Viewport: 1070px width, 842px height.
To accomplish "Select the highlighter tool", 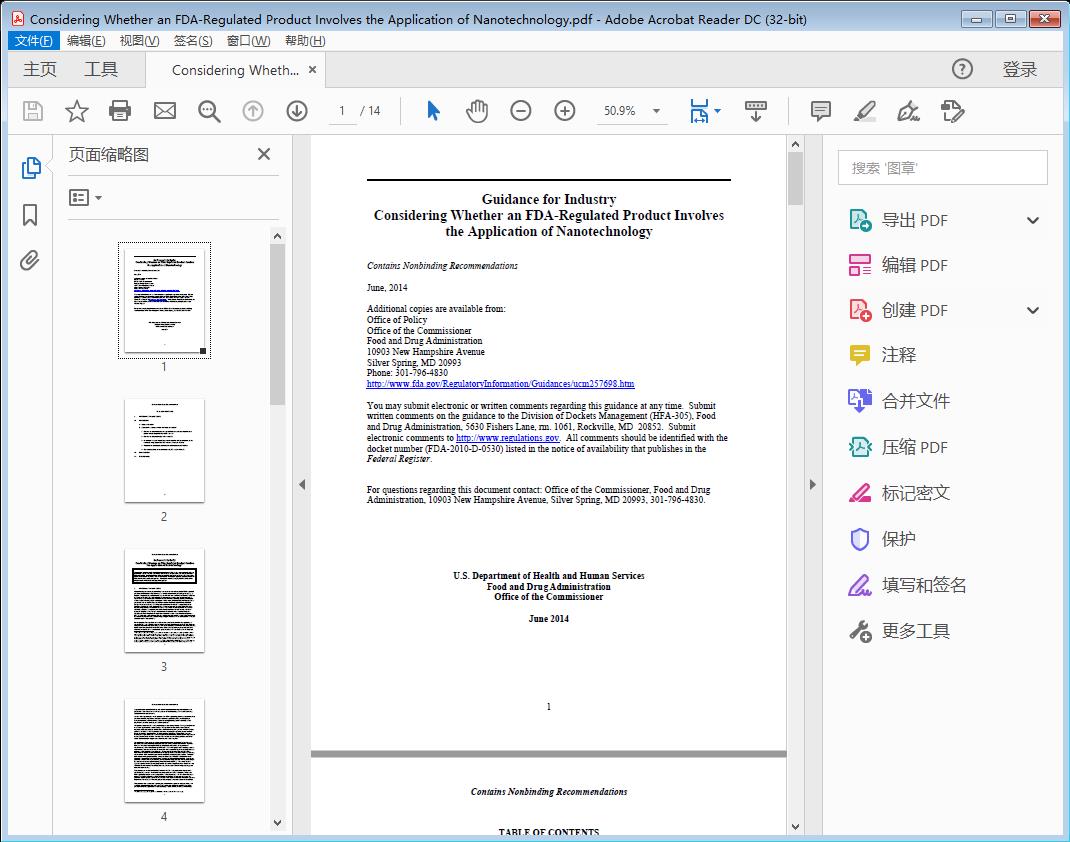I will 865,111.
